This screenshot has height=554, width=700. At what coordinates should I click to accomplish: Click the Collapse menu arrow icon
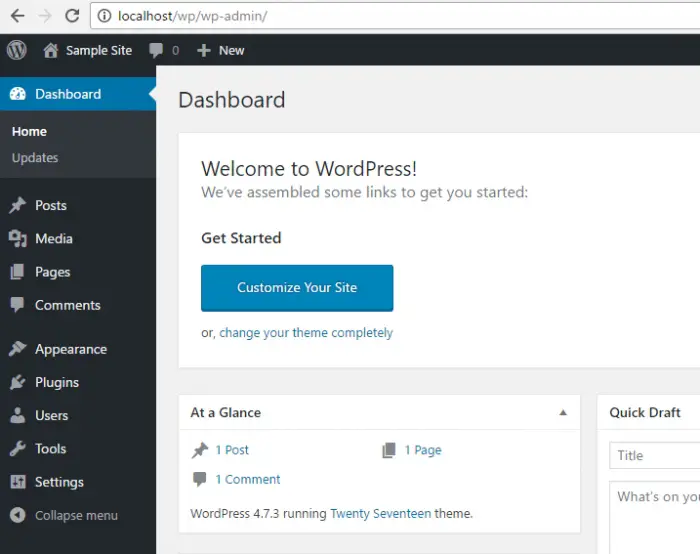[18, 515]
